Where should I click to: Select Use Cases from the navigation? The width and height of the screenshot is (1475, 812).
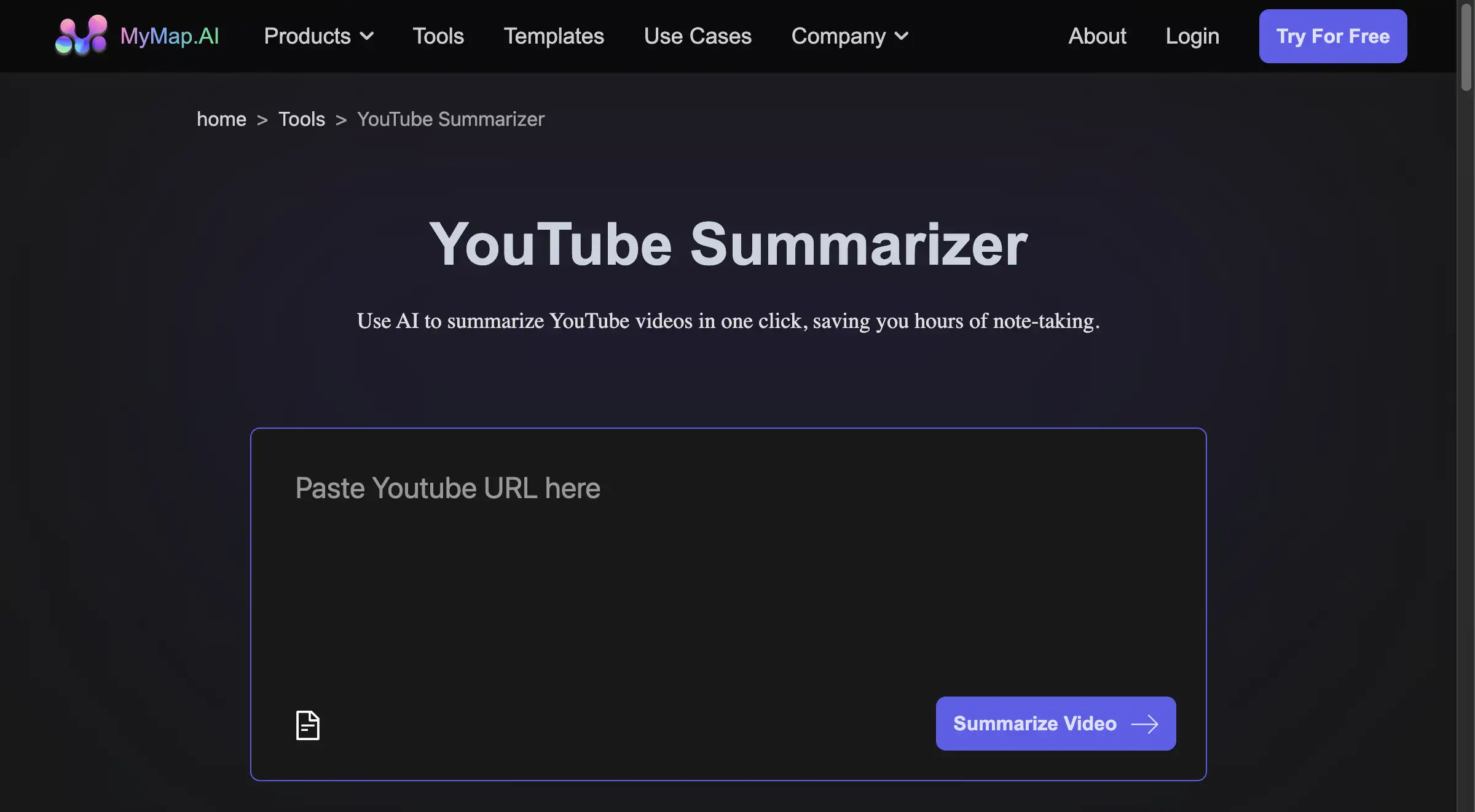698,36
